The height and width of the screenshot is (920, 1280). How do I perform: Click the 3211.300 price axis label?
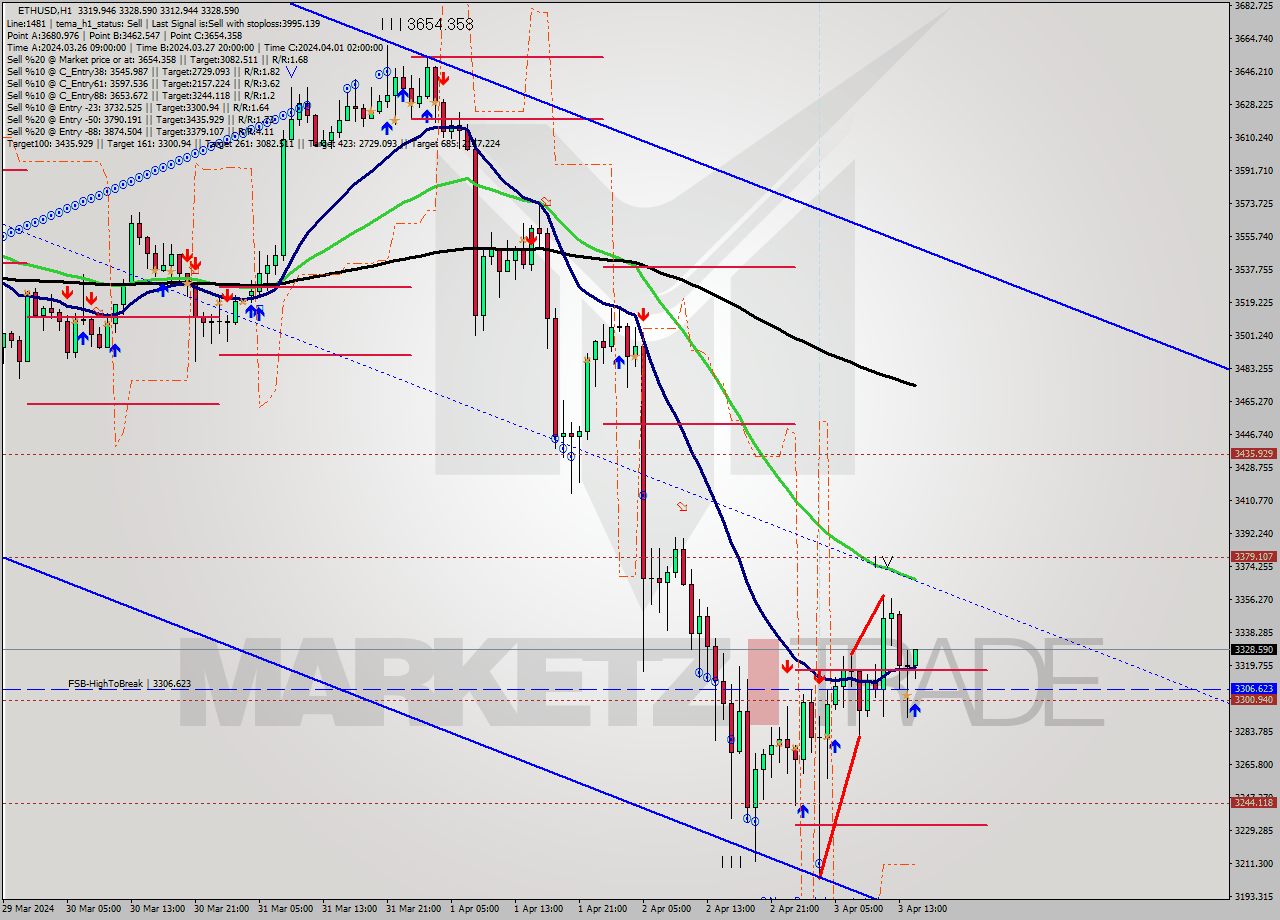pyautogui.click(x=1254, y=864)
